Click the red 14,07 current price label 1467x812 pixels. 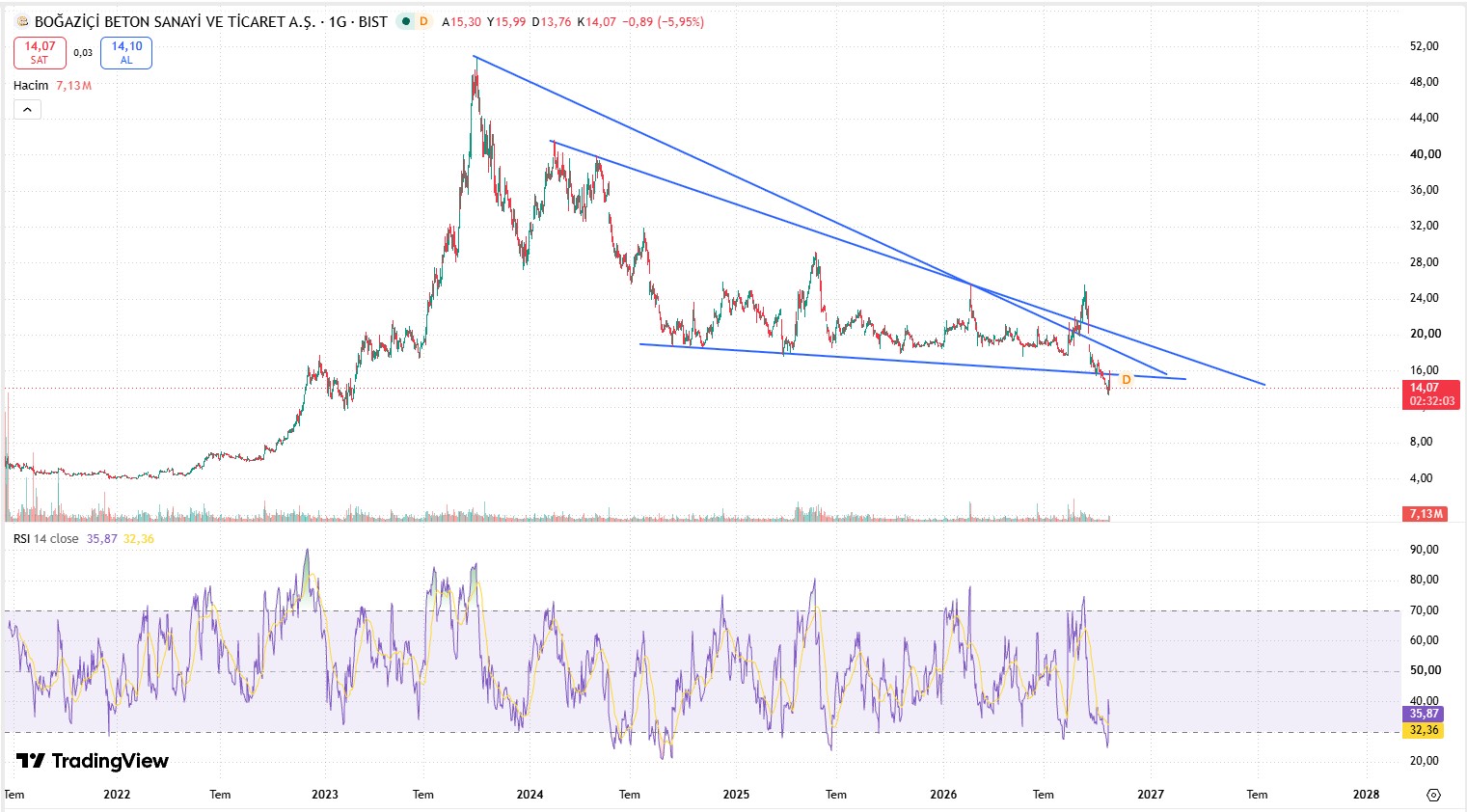pyautogui.click(x=1431, y=394)
